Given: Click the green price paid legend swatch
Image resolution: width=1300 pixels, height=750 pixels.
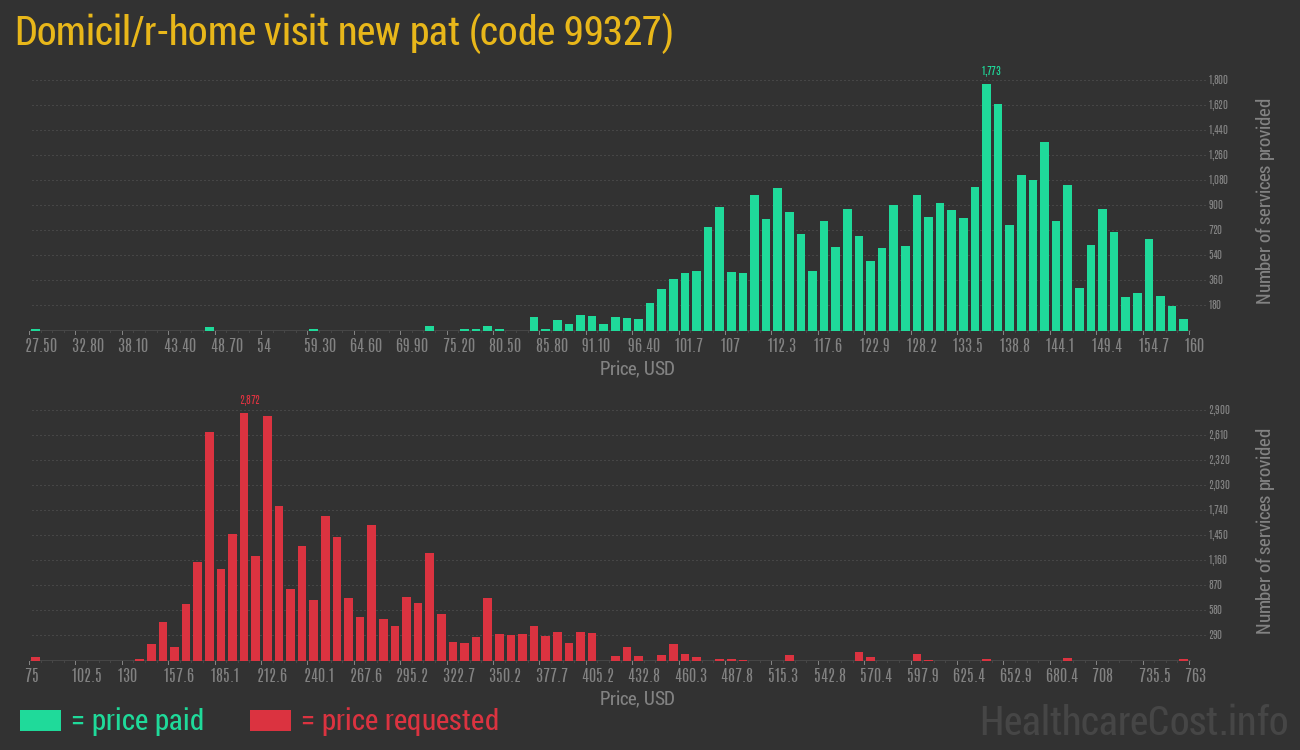Looking at the screenshot, I should coord(41,720).
